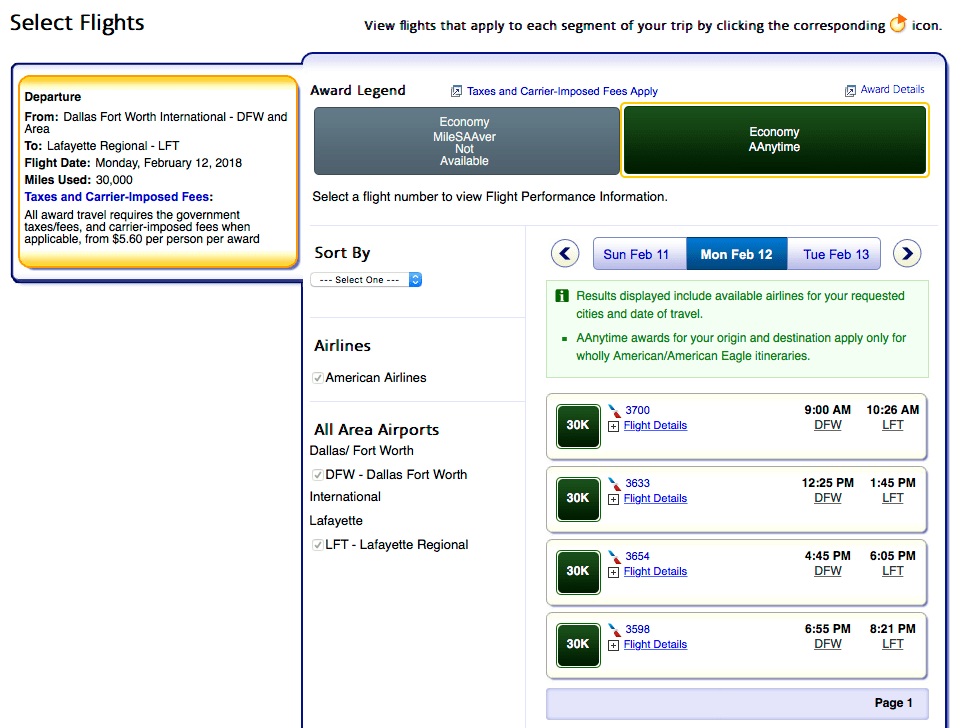966x728 pixels.
Task: Open flight number 3654 link
Action: pyautogui.click(x=637, y=556)
